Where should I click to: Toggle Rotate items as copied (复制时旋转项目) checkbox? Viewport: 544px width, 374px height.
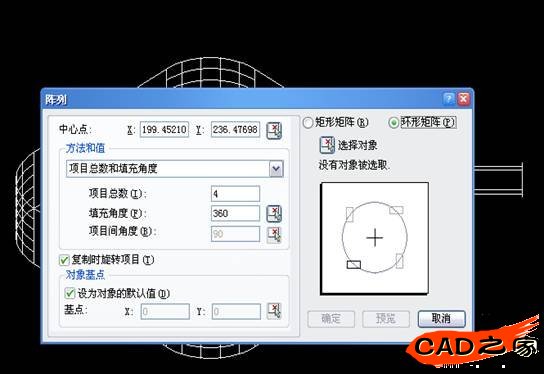click(x=64, y=260)
